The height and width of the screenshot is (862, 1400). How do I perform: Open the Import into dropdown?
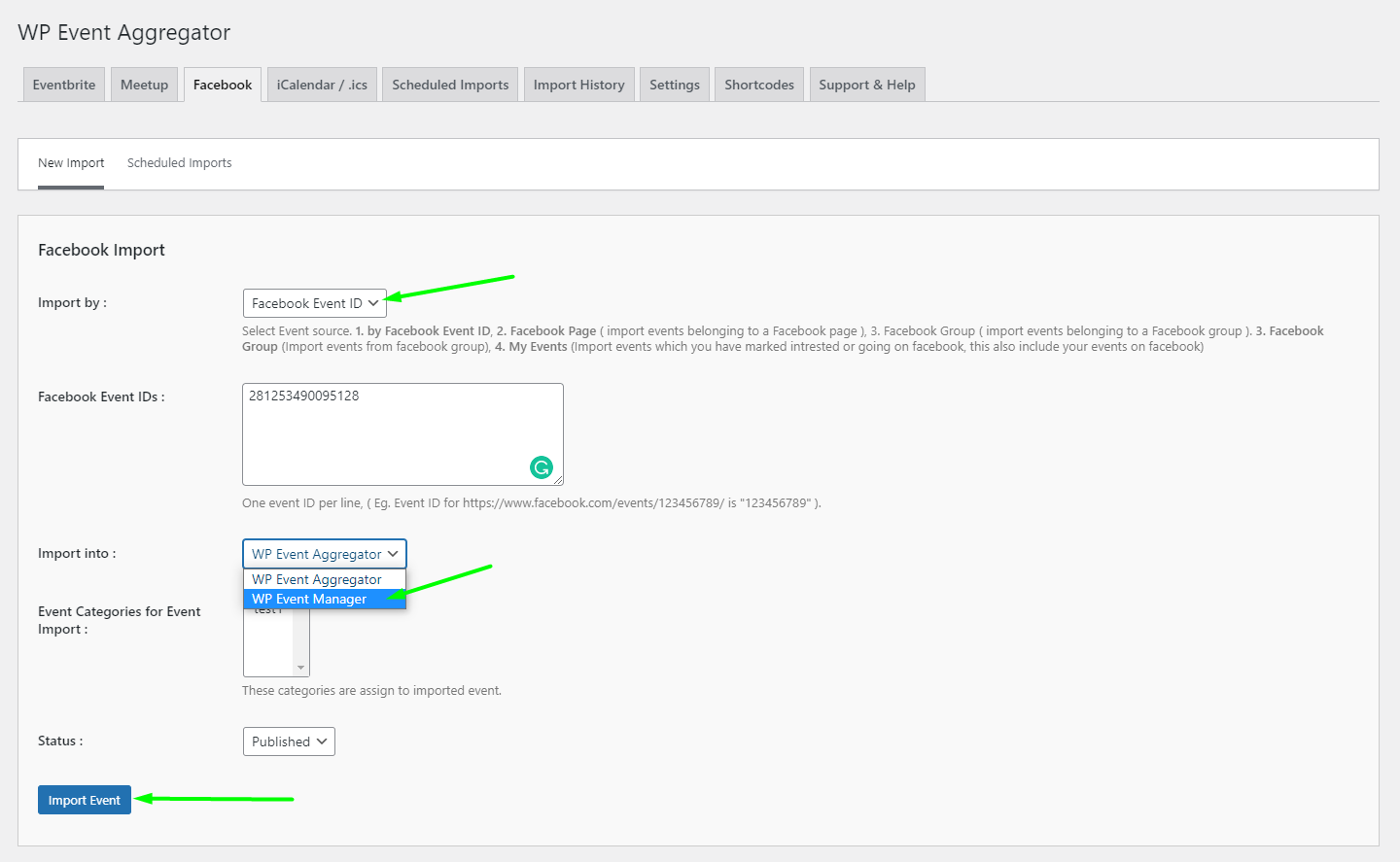(x=324, y=554)
